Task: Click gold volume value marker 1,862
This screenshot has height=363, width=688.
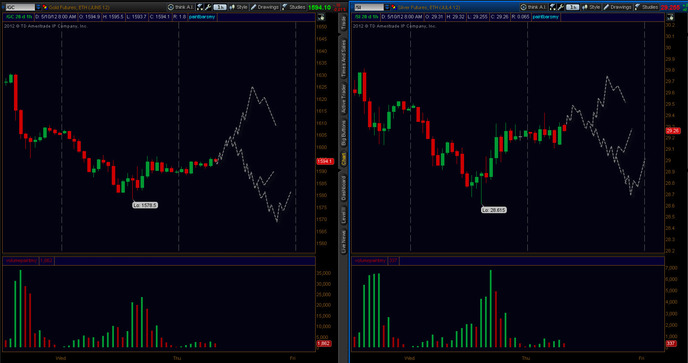Action: [324, 344]
